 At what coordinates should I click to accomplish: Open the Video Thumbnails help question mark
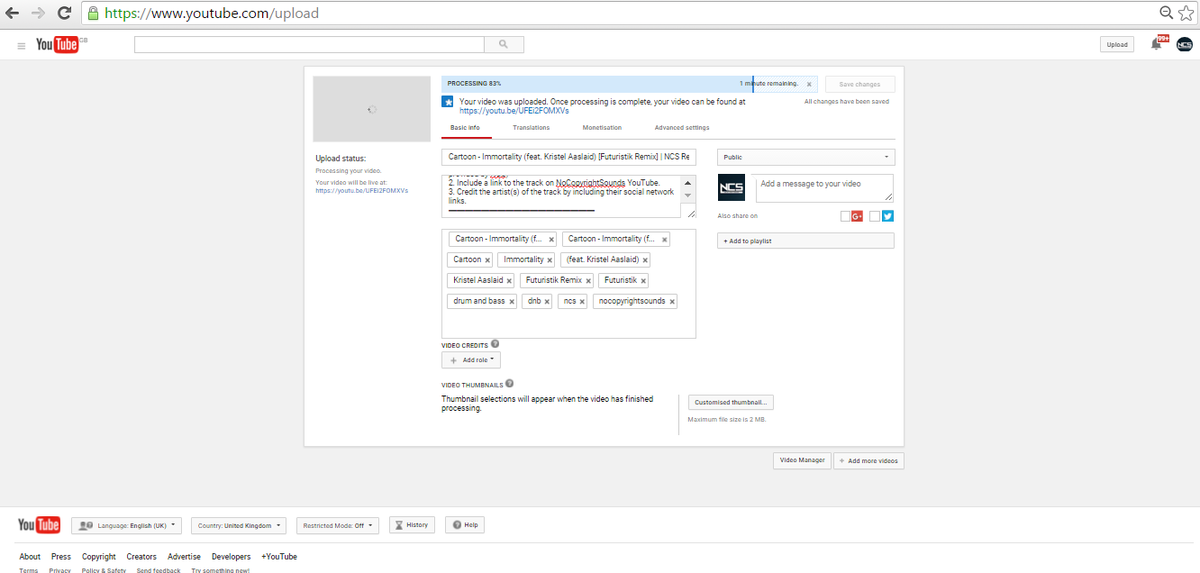510,383
